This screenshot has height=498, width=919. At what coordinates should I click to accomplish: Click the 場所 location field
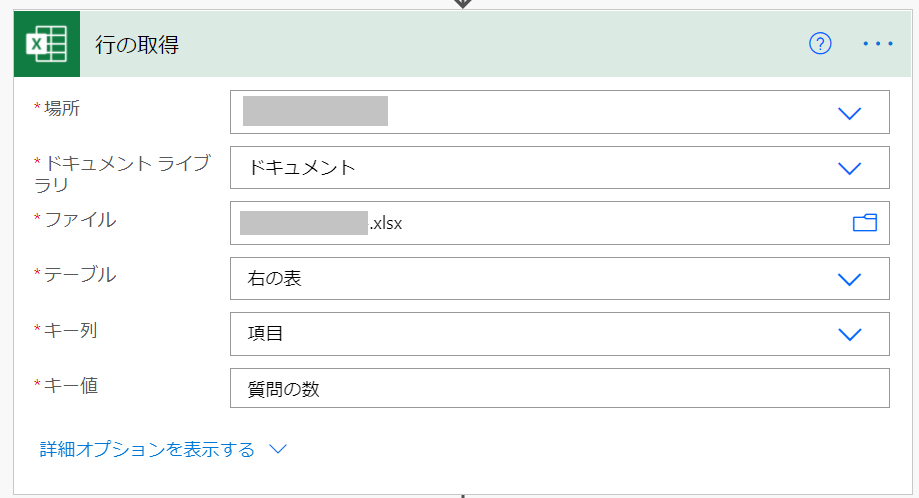coord(560,112)
